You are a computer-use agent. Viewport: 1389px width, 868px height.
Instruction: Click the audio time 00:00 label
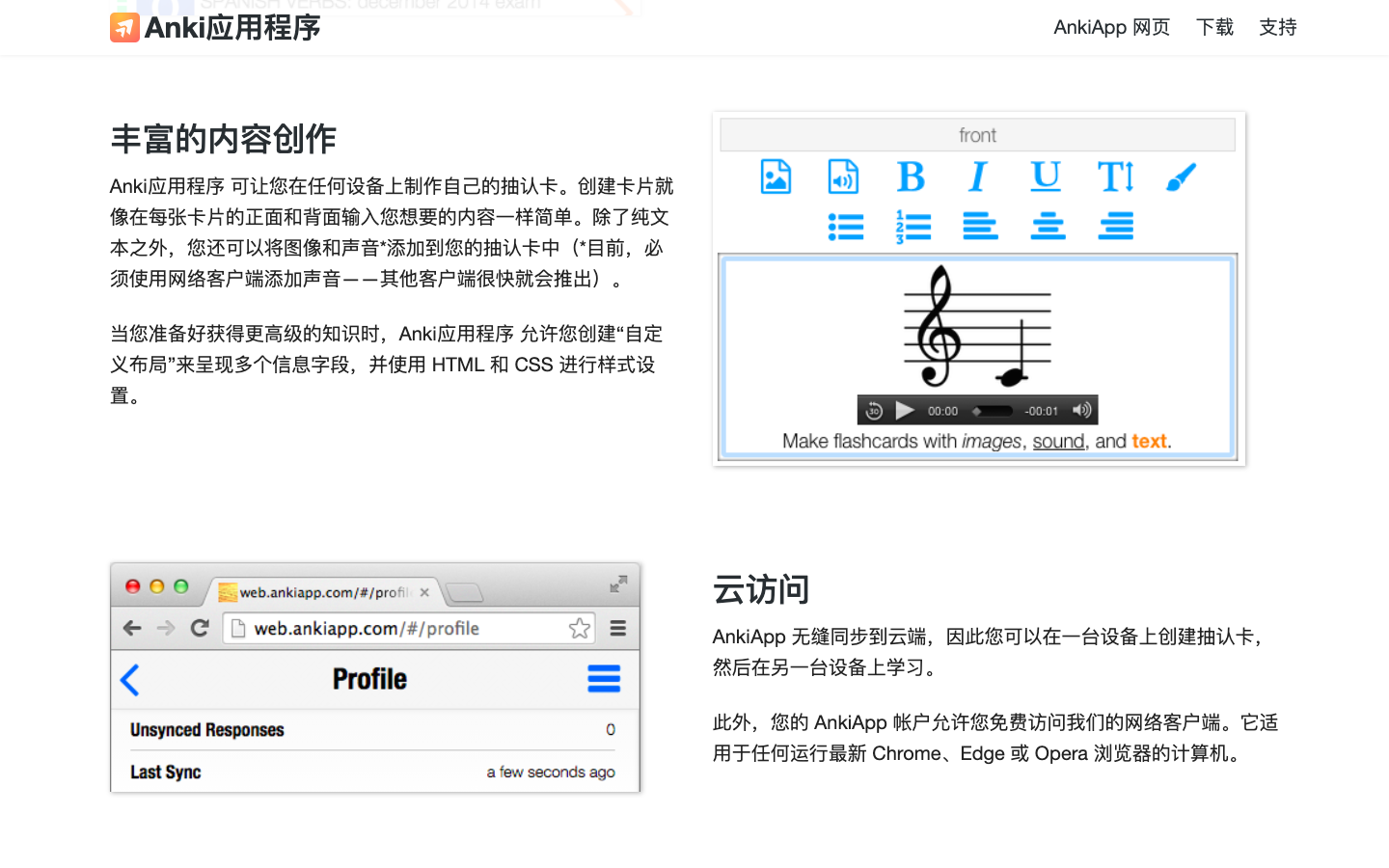click(942, 411)
